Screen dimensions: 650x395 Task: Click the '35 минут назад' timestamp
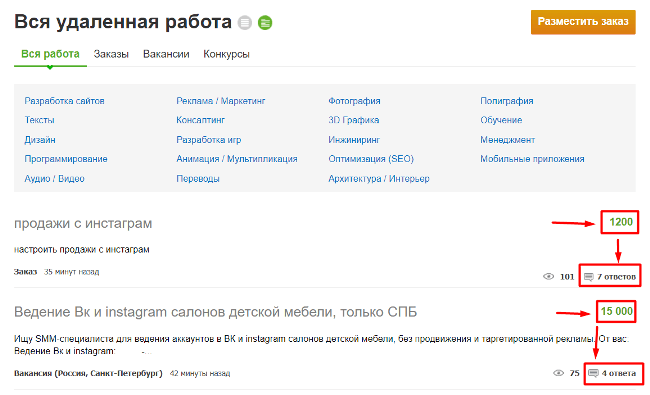[x=71, y=272]
